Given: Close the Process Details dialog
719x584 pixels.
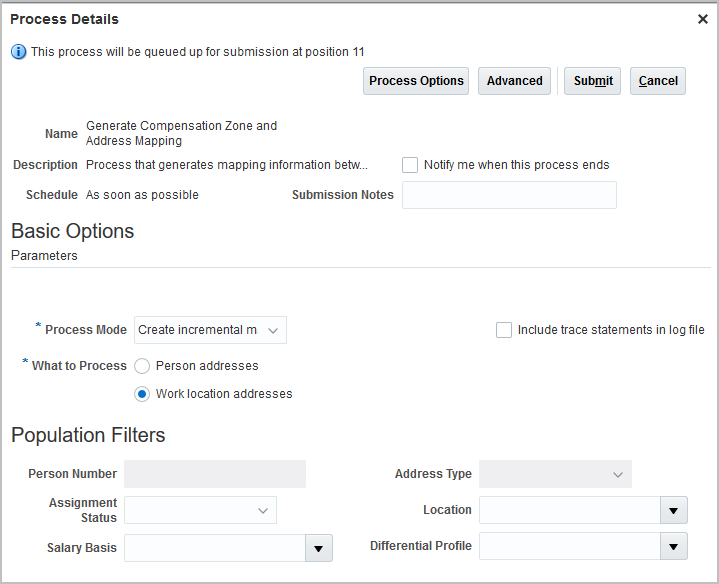Looking at the screenshot, I should point(703,19).
